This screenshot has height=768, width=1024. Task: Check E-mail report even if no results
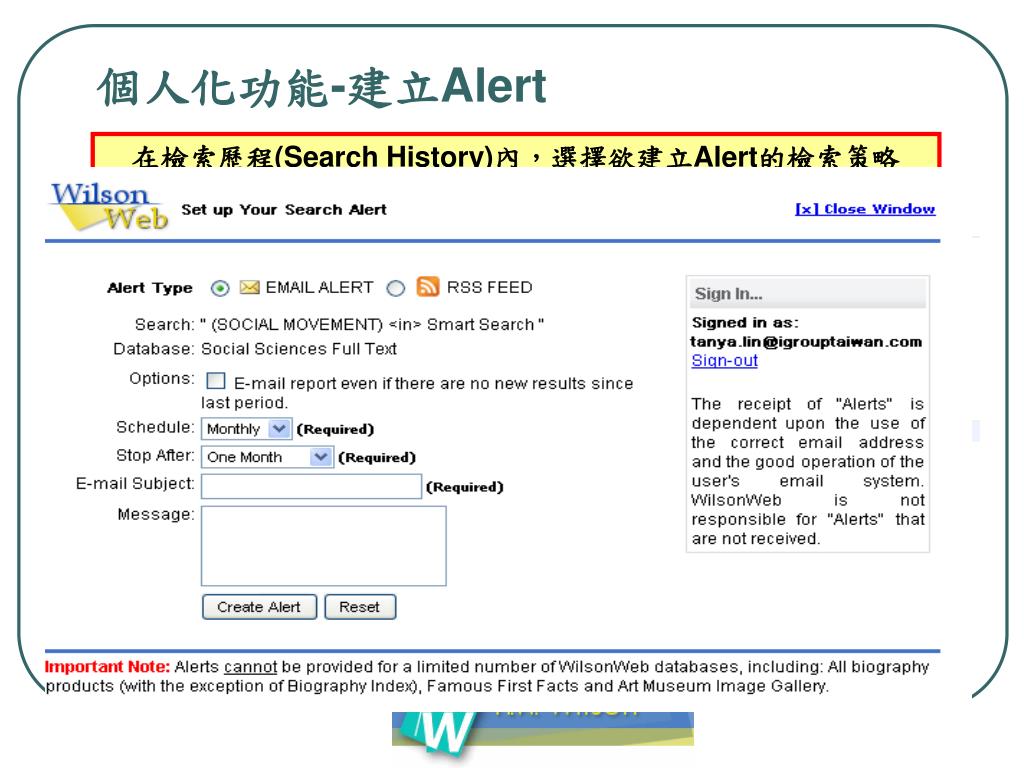coord(216,381)
